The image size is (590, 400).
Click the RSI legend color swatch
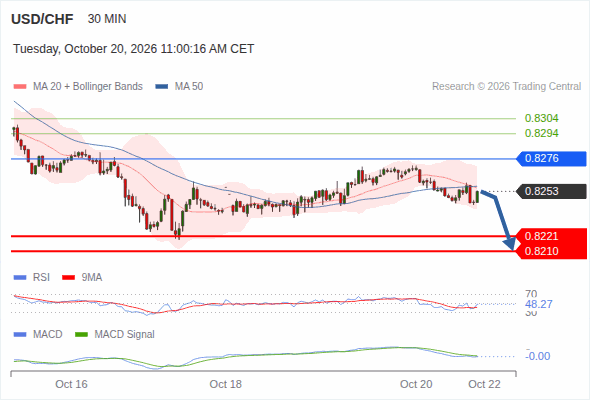20,278
